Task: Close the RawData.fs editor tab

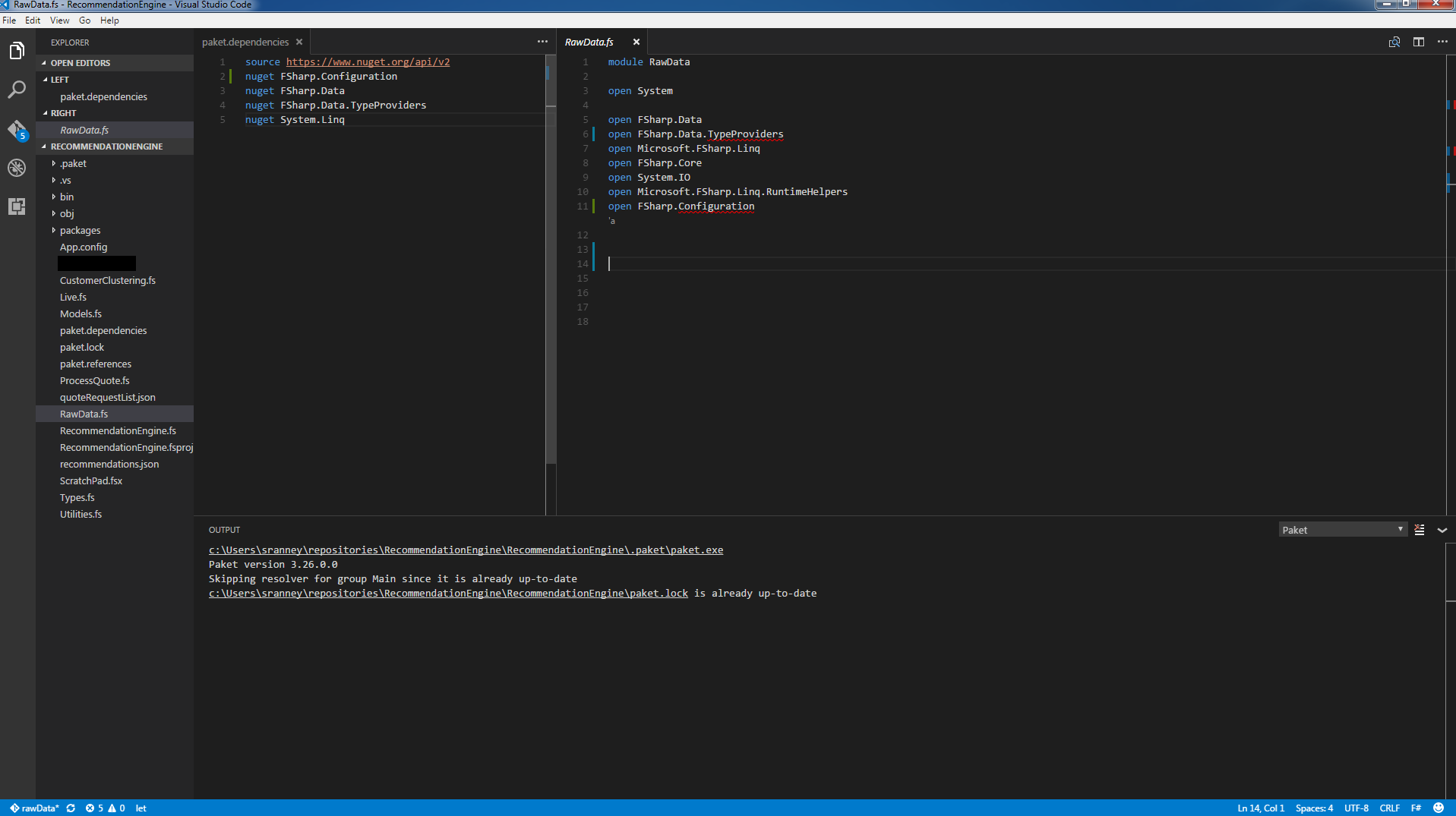Action: tap(636, 42)
